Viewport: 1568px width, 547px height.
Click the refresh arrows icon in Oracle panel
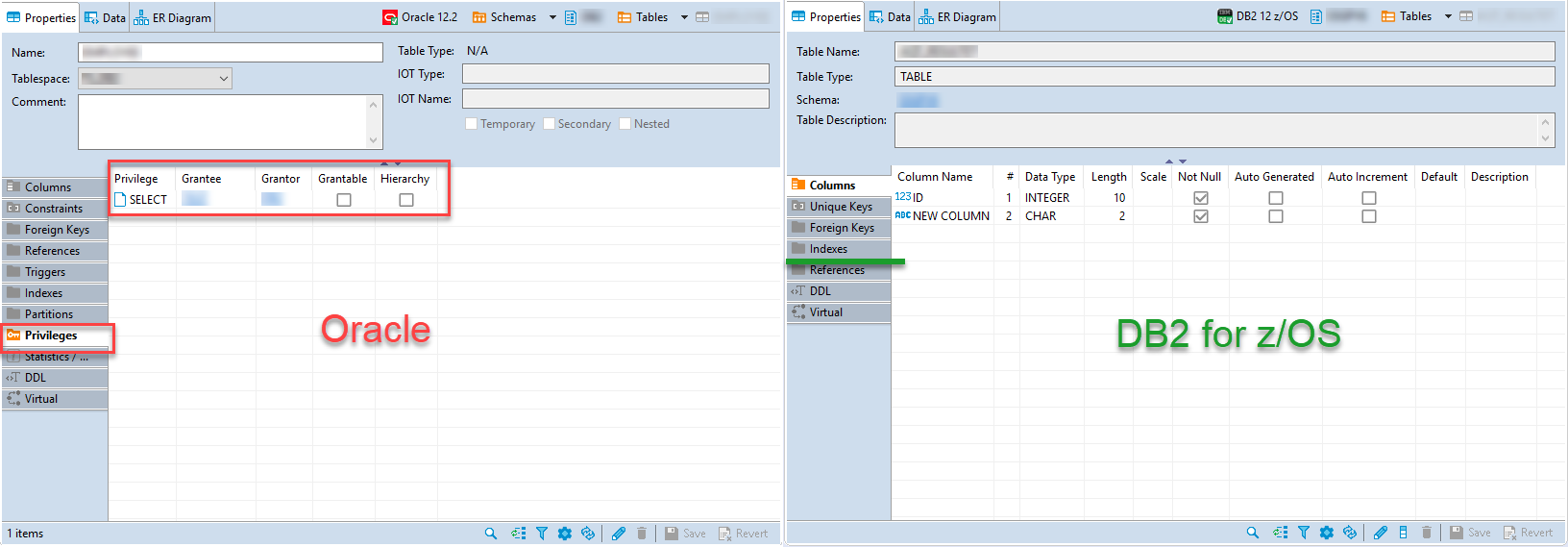pyautogui.click(x=588, y=534)
